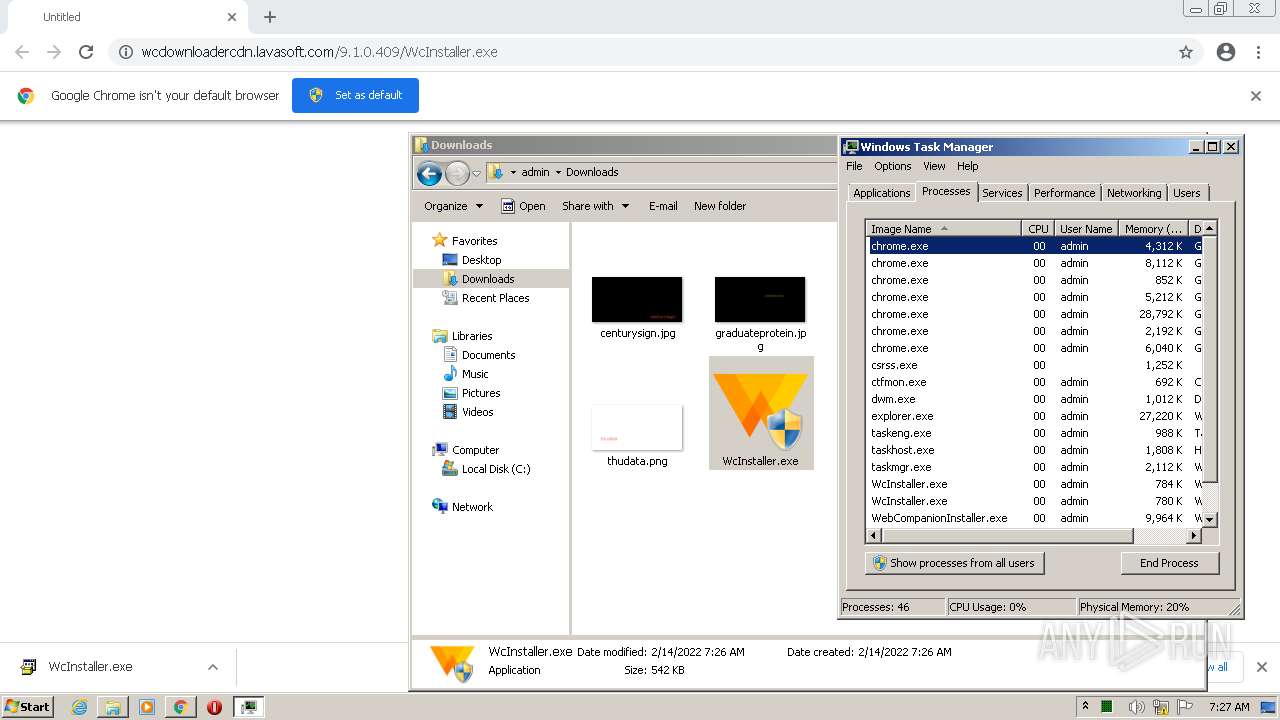Select the explorer.exe process row

(1033, 416)
